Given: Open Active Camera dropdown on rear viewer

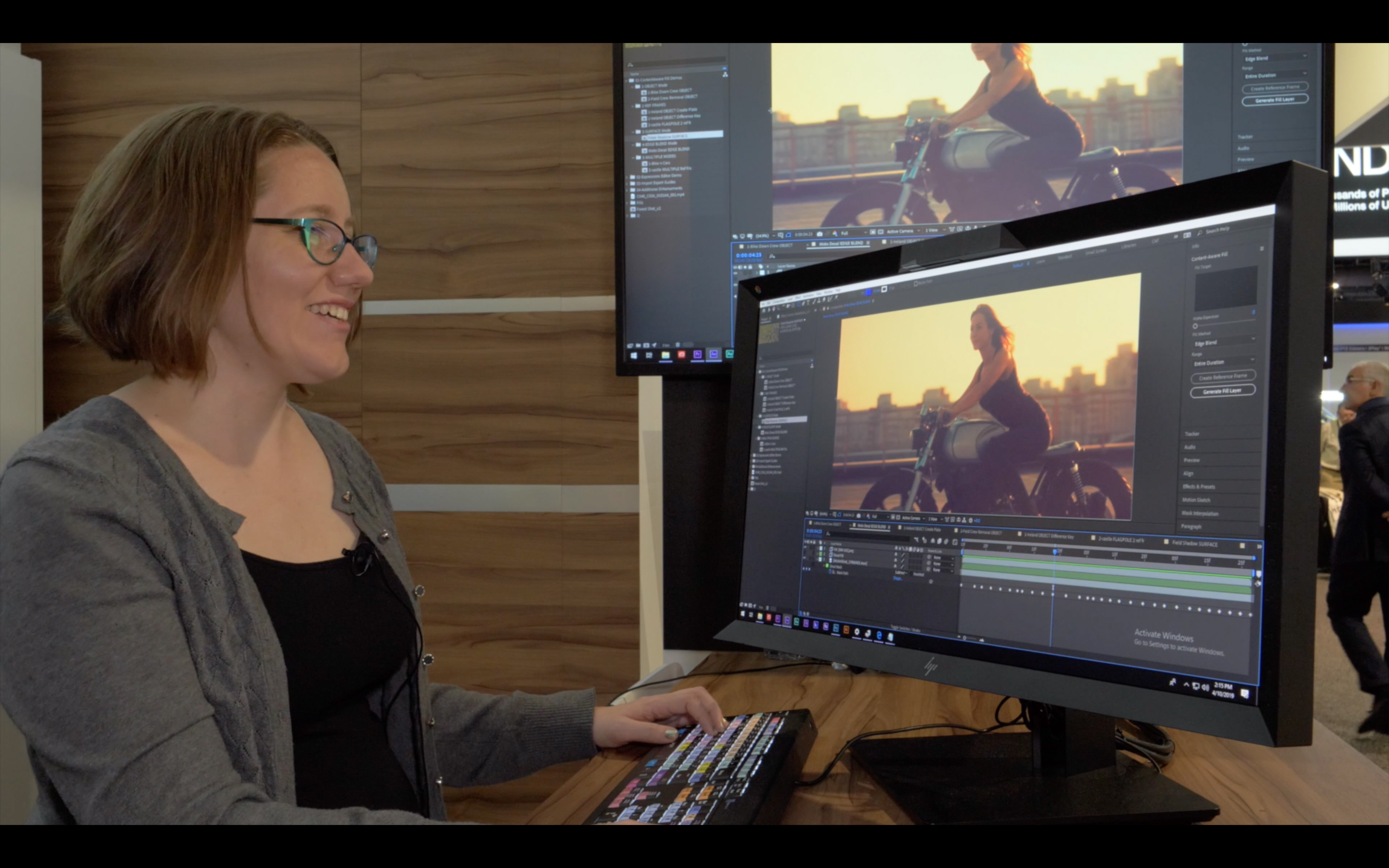Looking at the screenshot, I should point(902,231).
